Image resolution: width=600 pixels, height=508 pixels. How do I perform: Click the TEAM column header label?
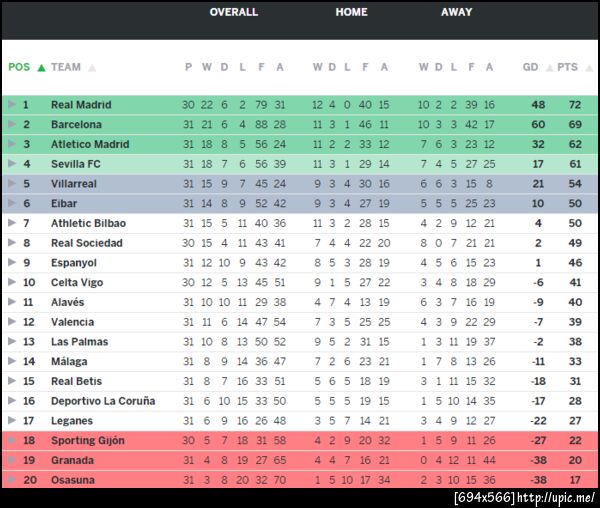coord(66,68)
